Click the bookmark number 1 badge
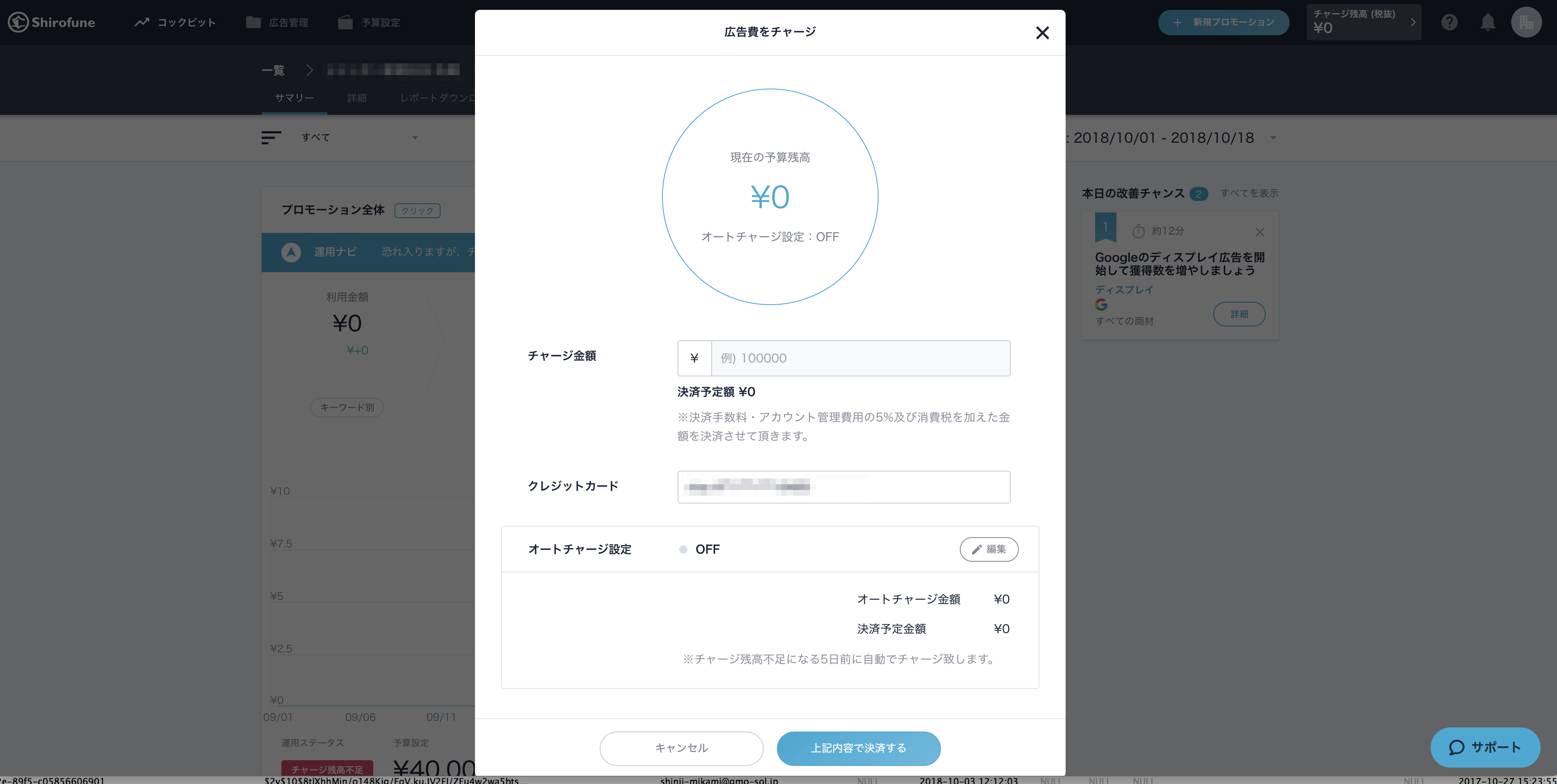The image size is (1557, 784). pos(1105,228)
